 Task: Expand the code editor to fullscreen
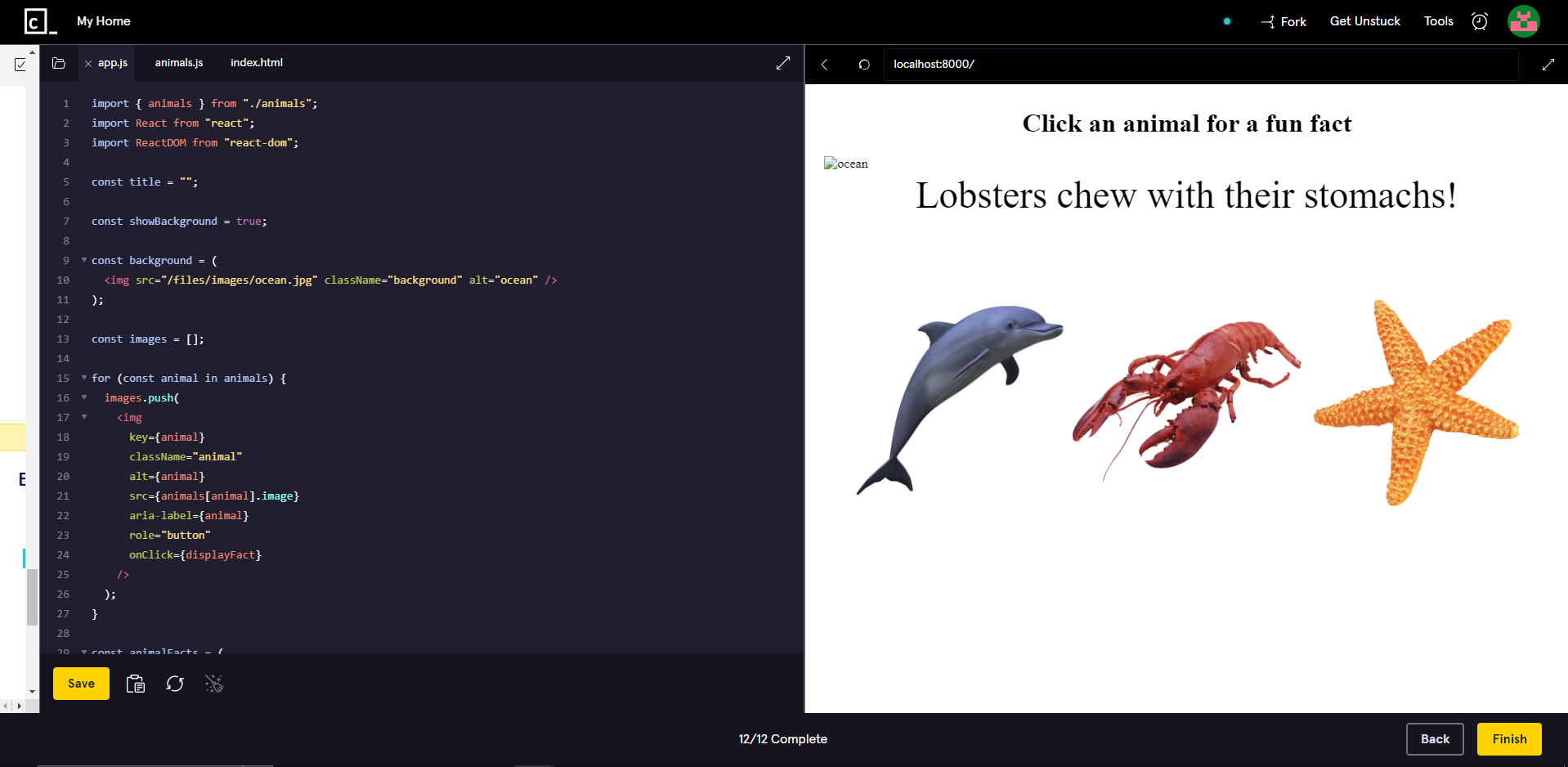click(782, 63)
